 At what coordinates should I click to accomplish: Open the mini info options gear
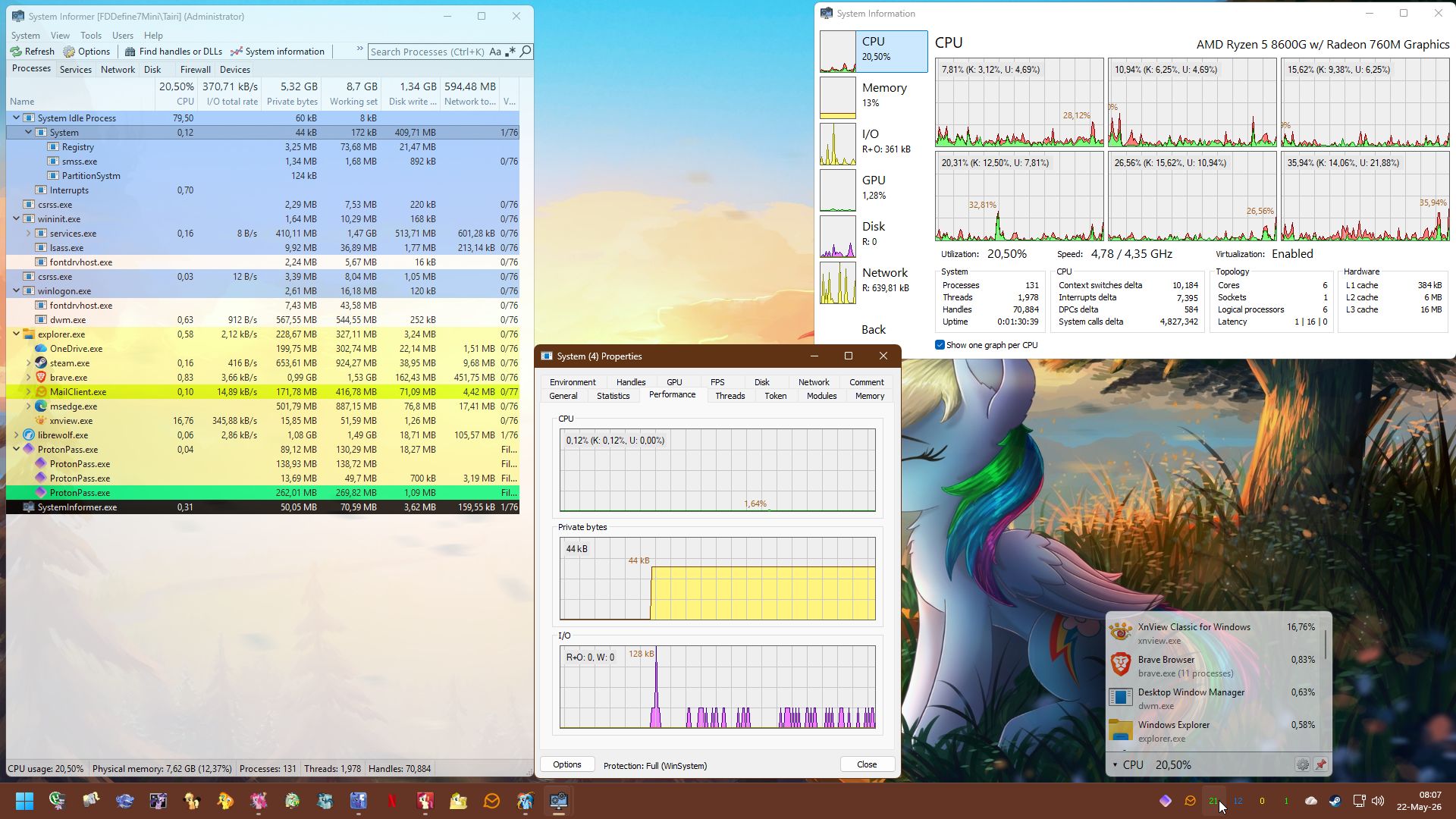pyautogui.click(x=1302, y=764)
